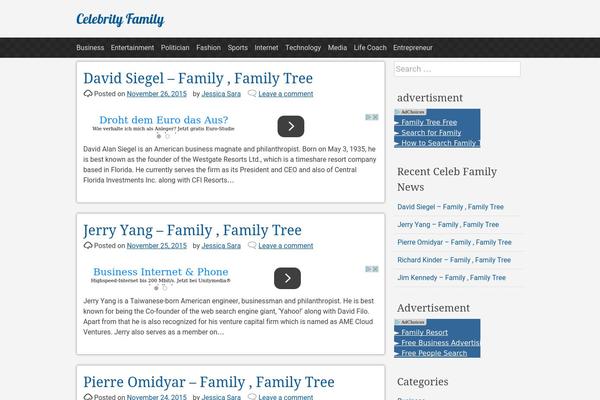Open the Business menu item

pyautogui.click(x=90, y=48)
